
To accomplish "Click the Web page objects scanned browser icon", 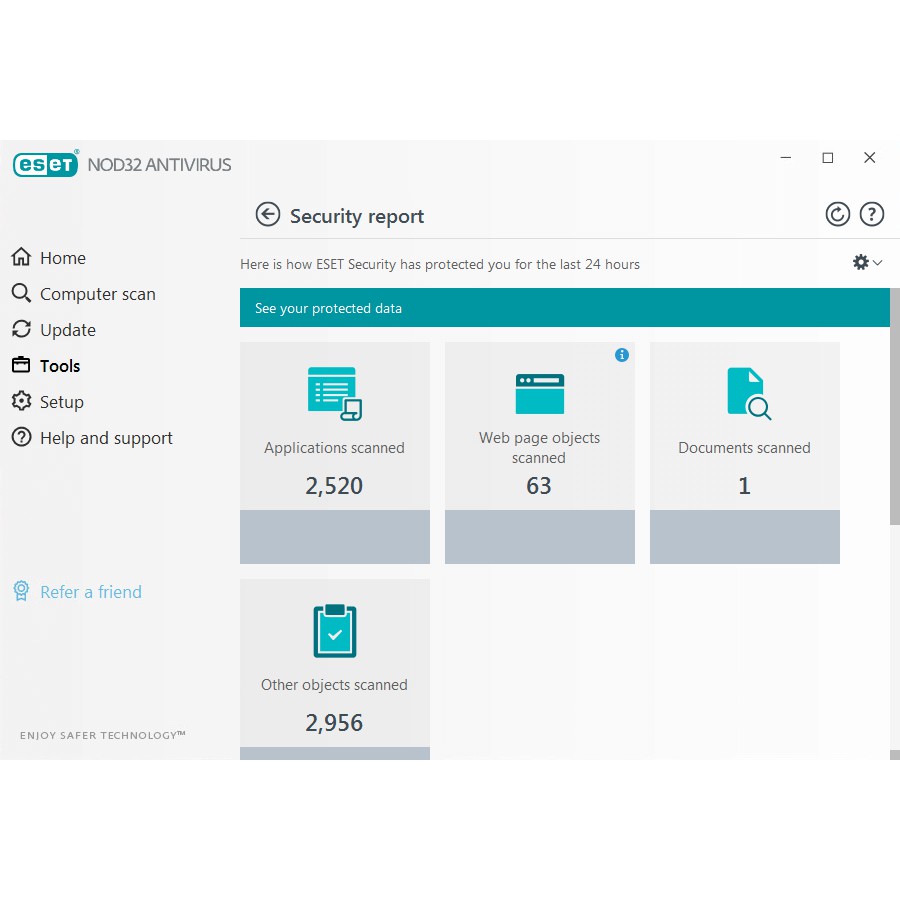I will click(x=539, y=393).
